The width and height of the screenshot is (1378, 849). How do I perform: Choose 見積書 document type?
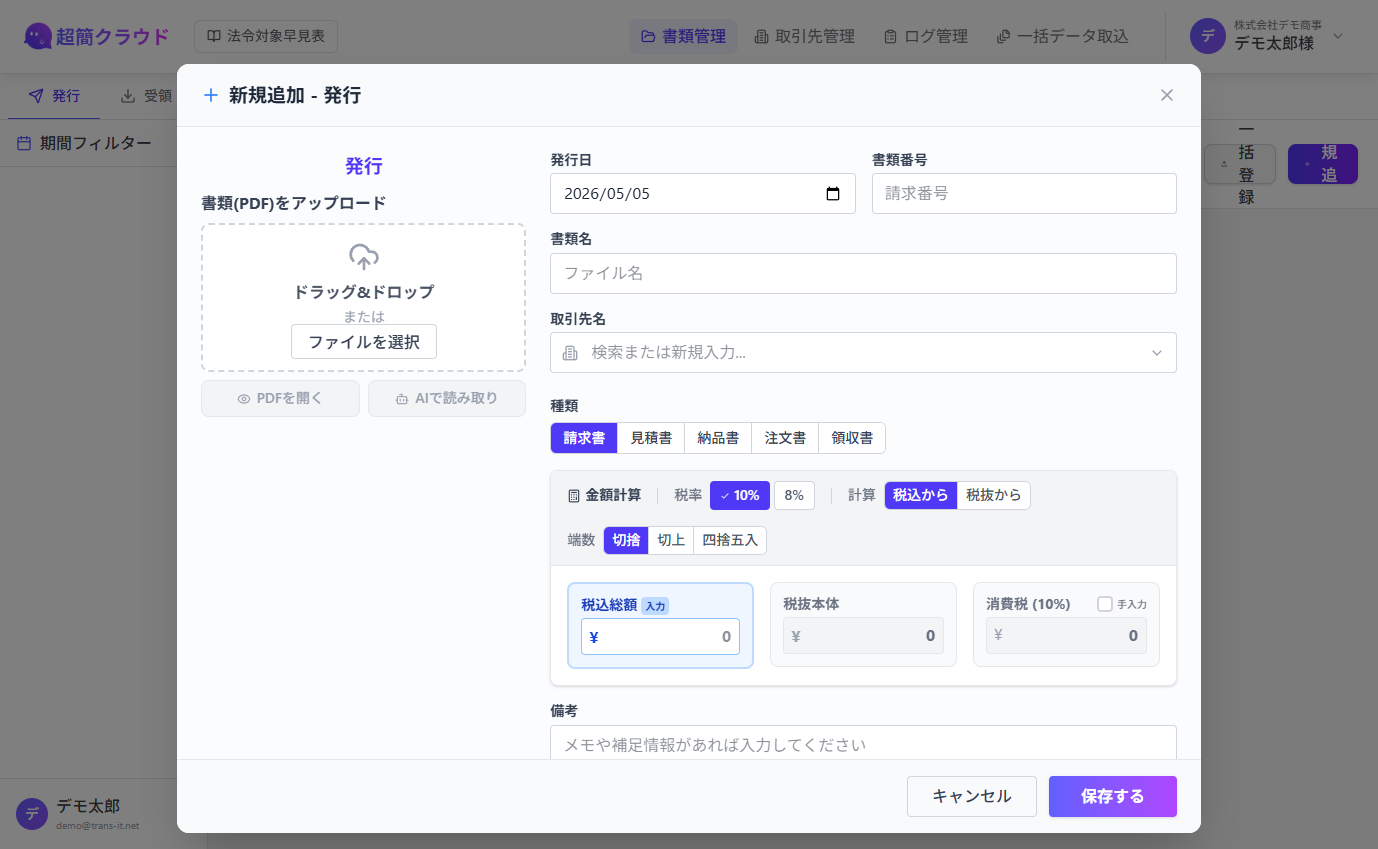tap(651, 438)
